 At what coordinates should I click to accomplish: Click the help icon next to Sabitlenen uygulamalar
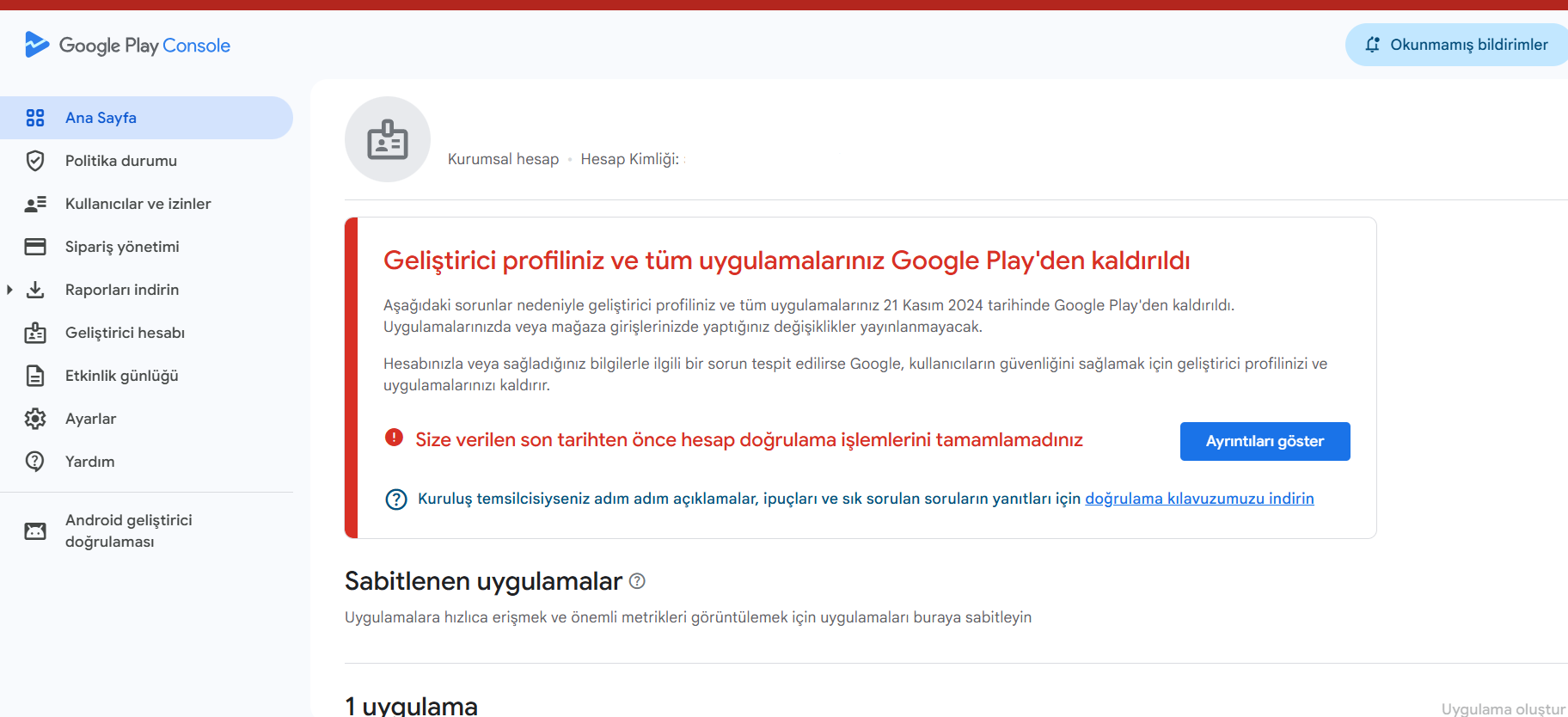[x=637, y=581]
